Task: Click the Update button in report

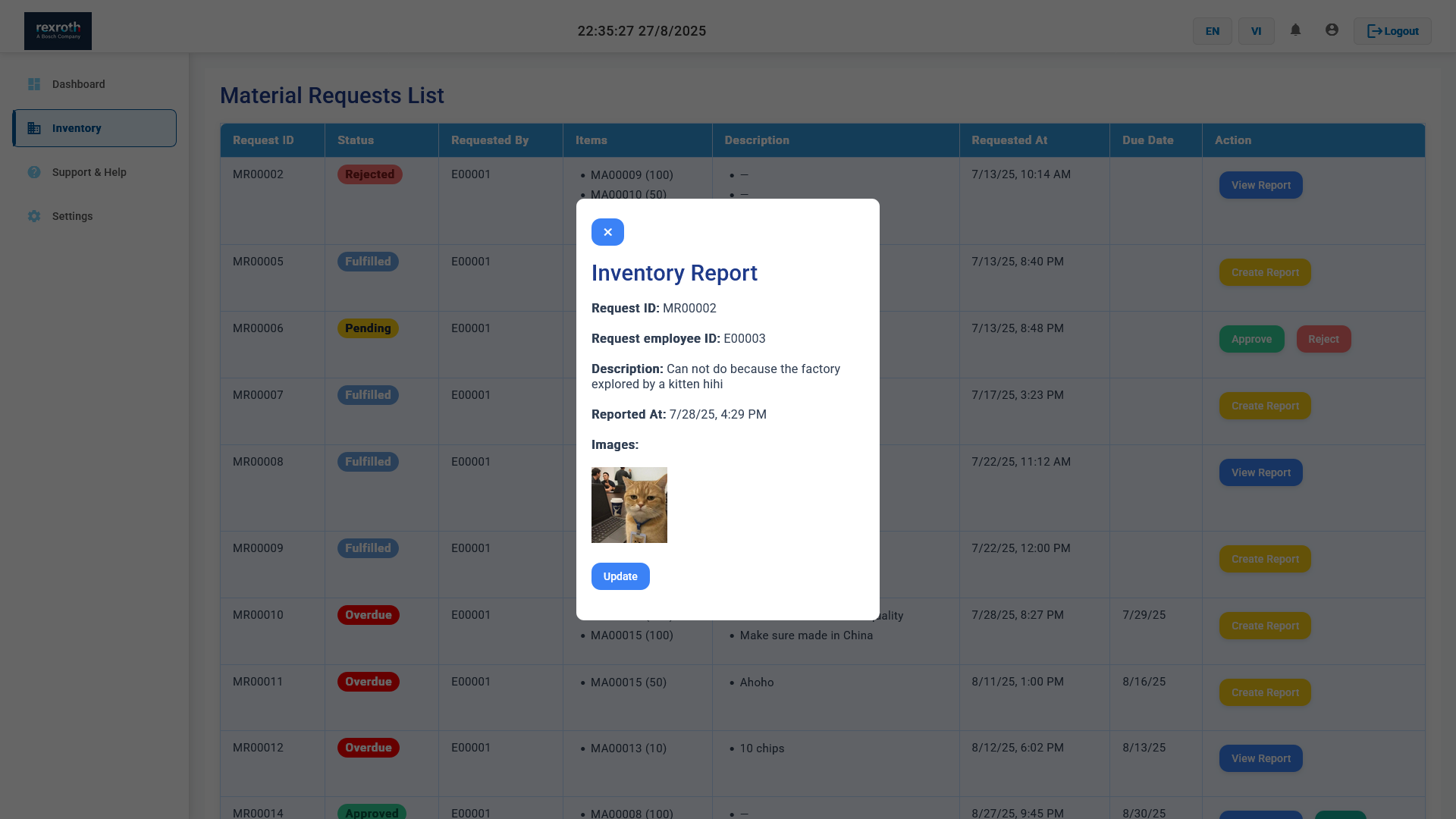Action: [x=620, y=576]
